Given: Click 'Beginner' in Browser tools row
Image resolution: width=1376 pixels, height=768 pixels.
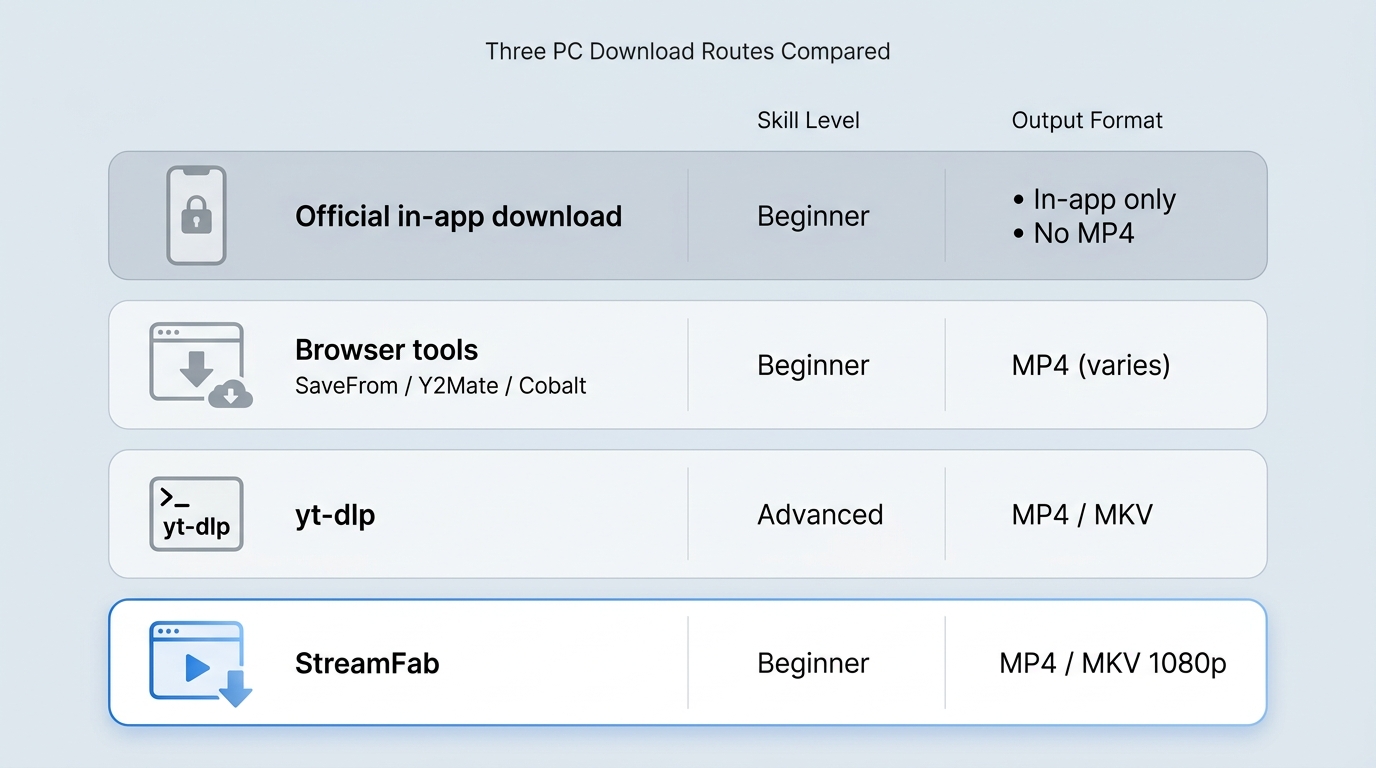Looking at the screenshot, I should pyautogui.click(x=813, y=366).
